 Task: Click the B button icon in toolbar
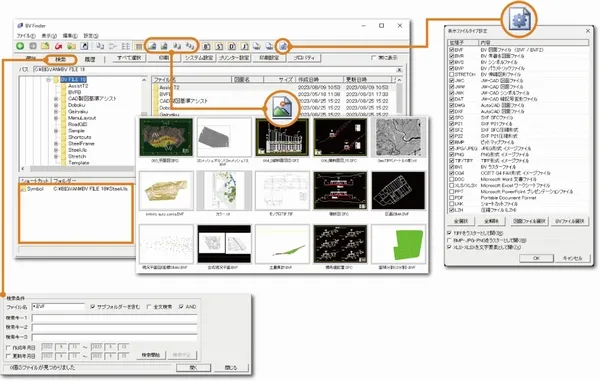(206, 47)
